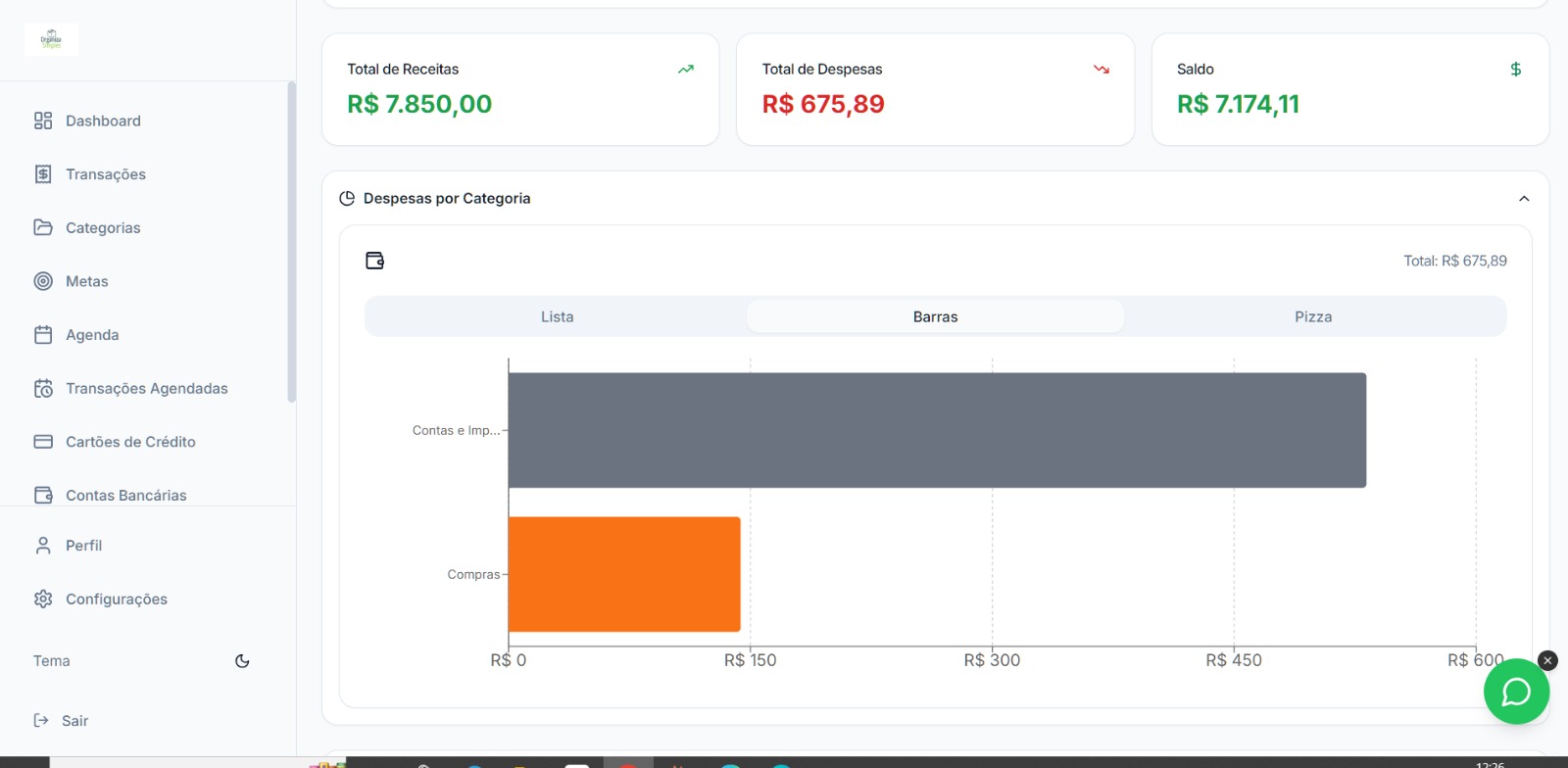Image resolution: width=1568 pixels, height=768 pixels.
Task: Collapse the Despesas por Categoria section
Action: (x=1524, y=199)
